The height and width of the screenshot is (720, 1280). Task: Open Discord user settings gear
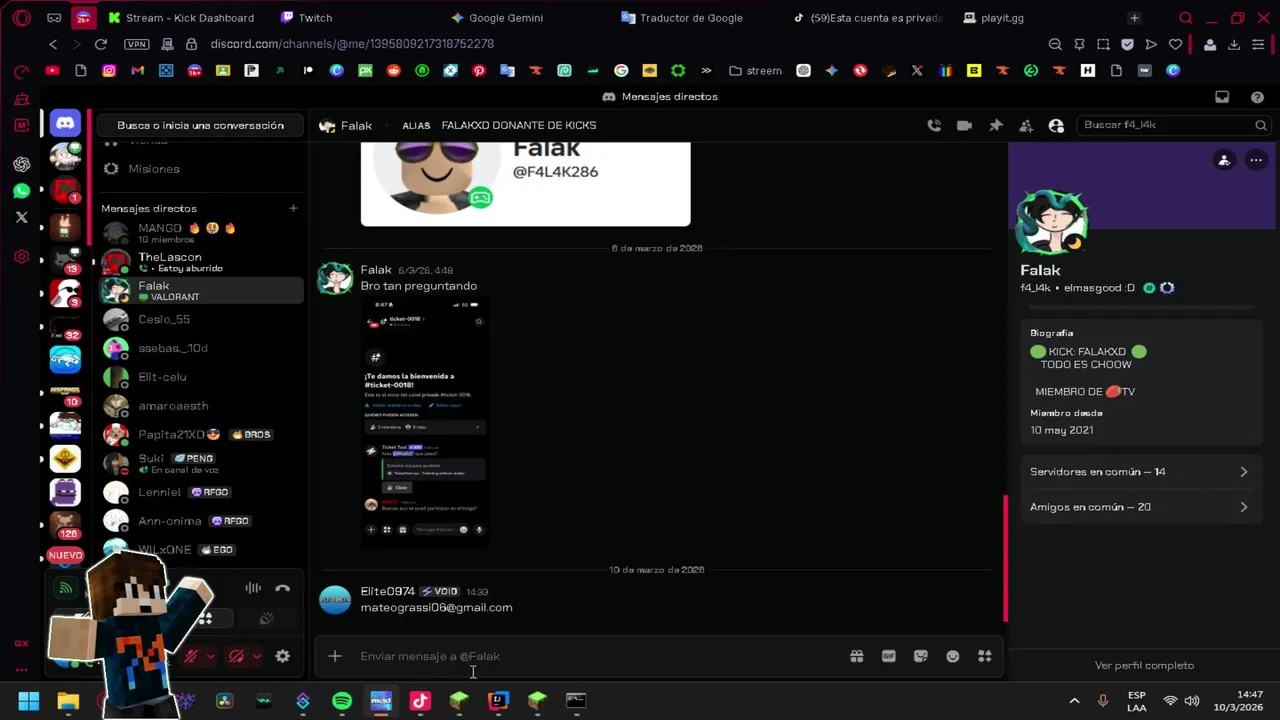pyautogui.click(x=283, y=656)
